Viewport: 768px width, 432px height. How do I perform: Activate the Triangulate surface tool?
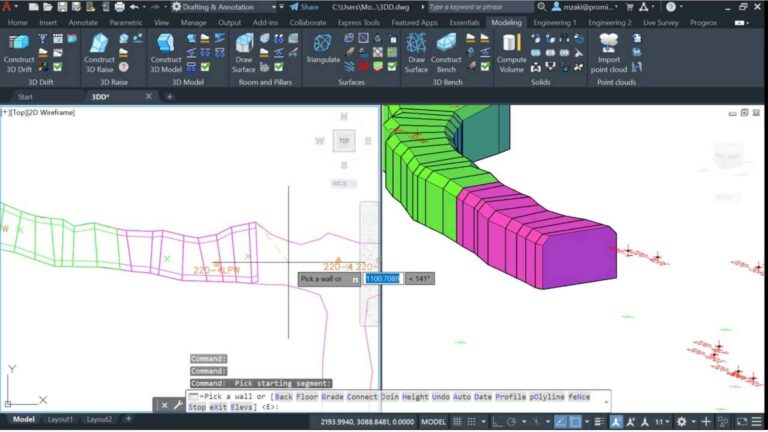tap(323, 51)
